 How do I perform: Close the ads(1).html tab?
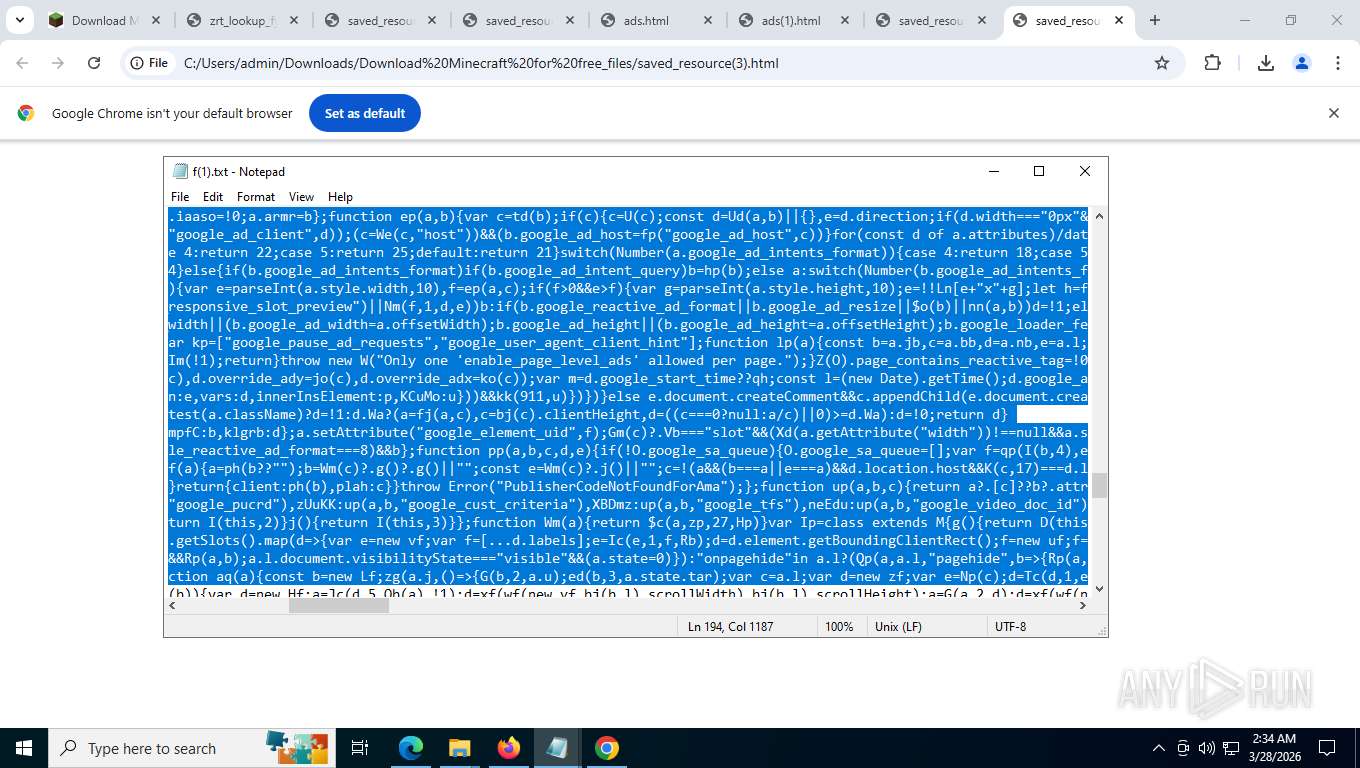(x=845, y=20)
